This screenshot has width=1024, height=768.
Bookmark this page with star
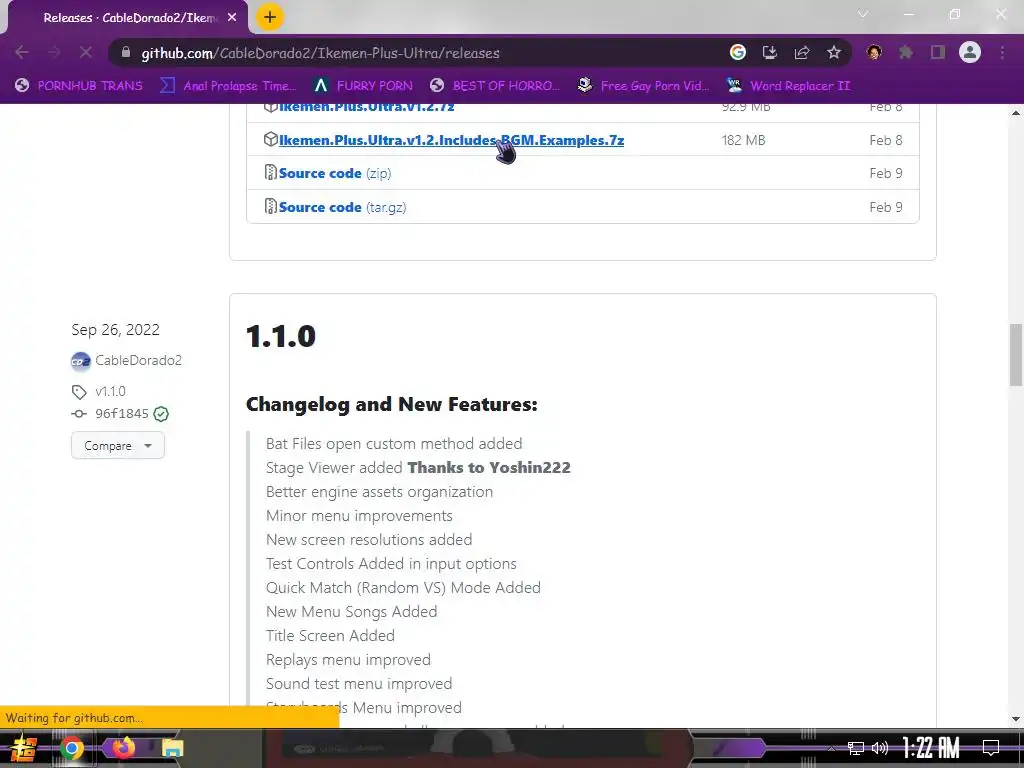click(x=833, y=52)
